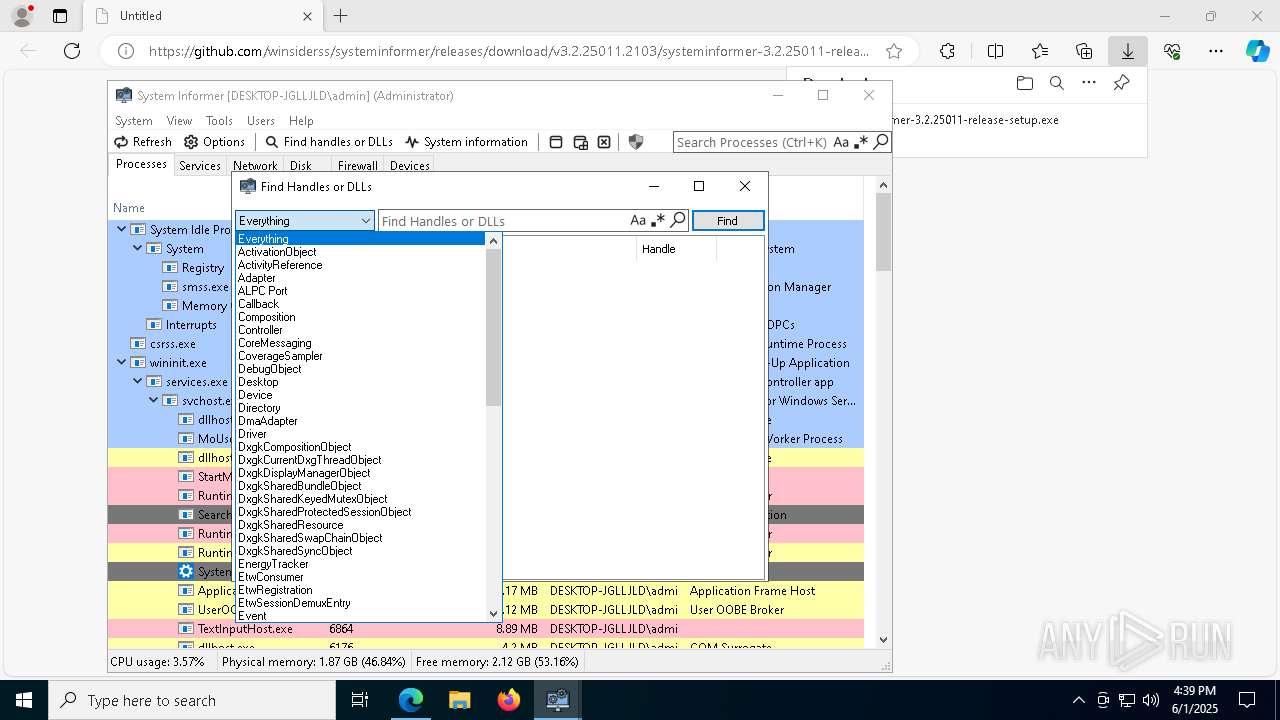Viewport: 1280px width, 720px height.
Task: Choose 'DebugObject' from the type list
Action: pos(360,369)
